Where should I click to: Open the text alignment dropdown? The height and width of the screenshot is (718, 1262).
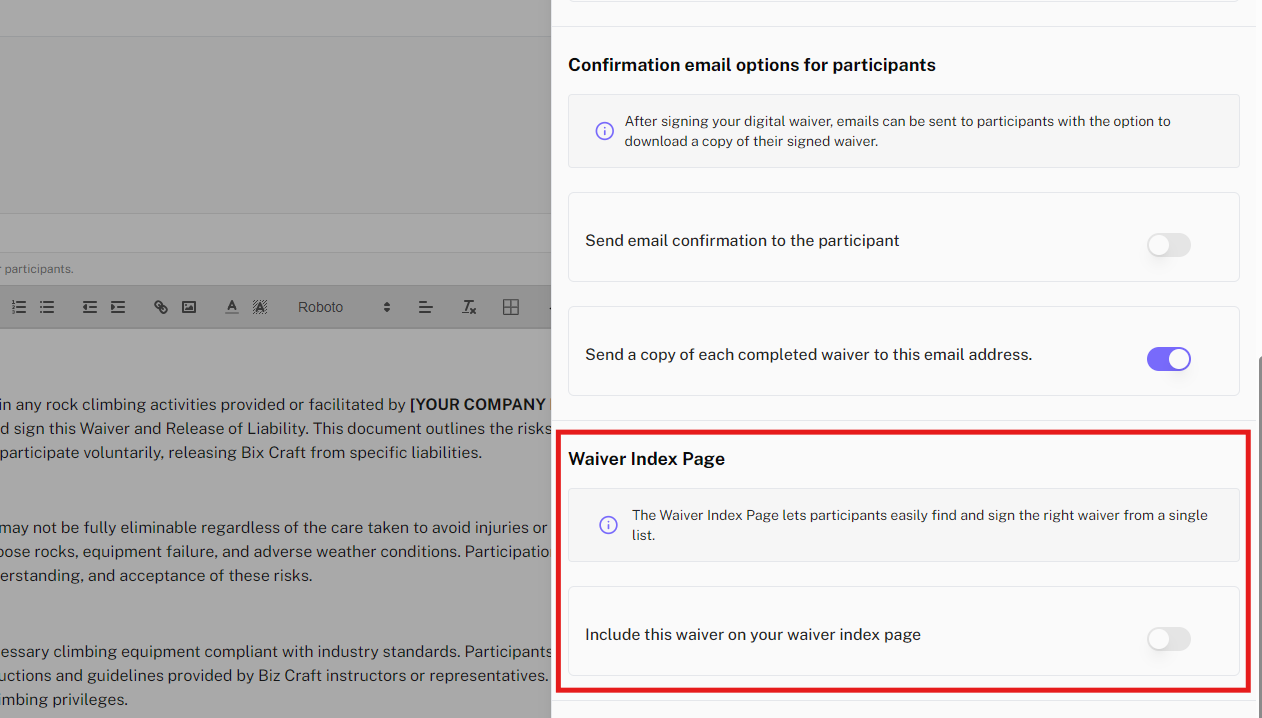tap(425, 307)
